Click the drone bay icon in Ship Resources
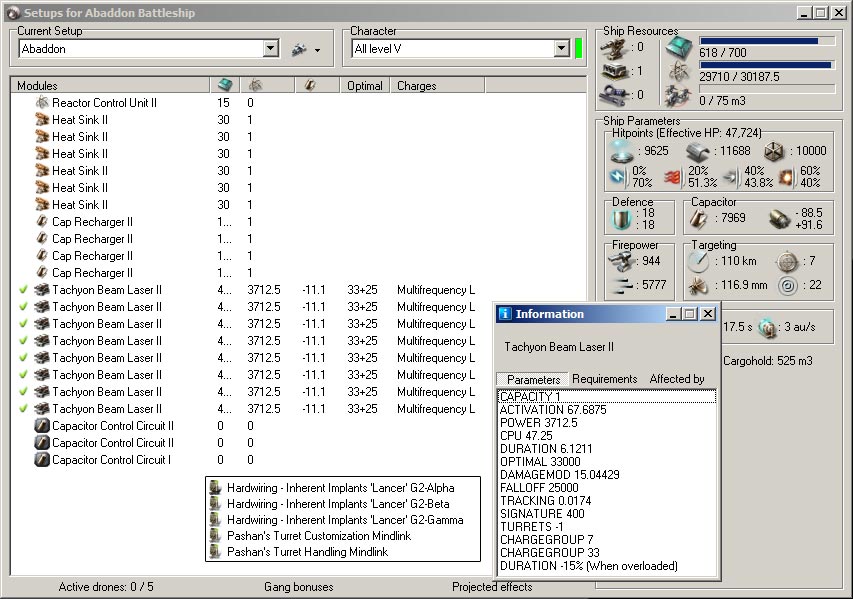This screenshot has height=599, width=853. (x=679, y=95)
